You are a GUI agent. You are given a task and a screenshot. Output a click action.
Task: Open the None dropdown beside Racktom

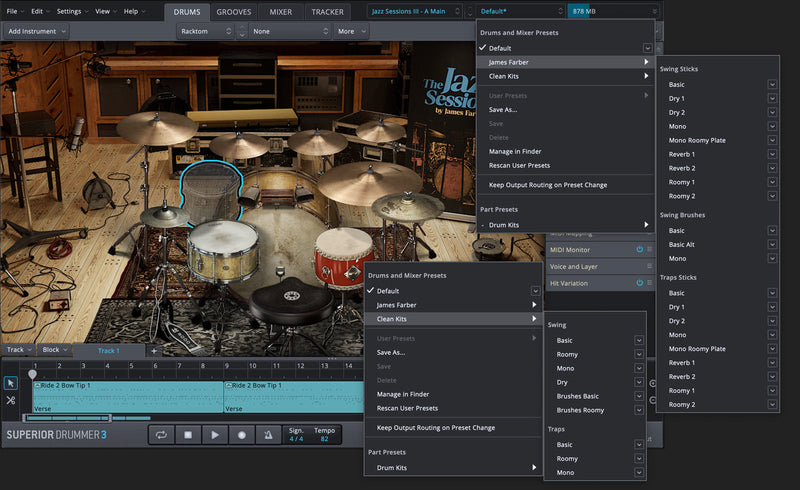pyautogui.click(x=290, y=31)
